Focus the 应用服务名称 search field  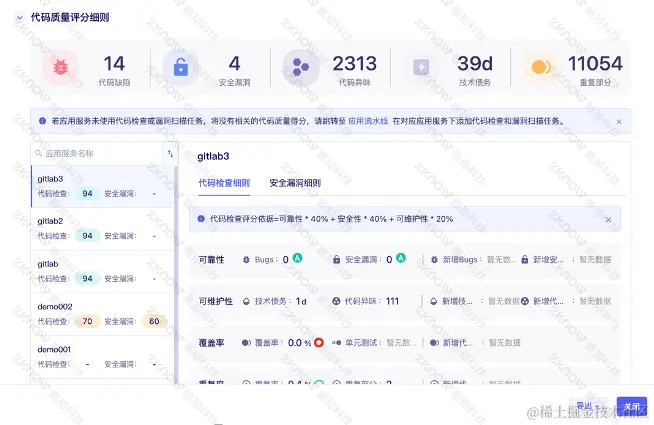(x=96, y=153)
